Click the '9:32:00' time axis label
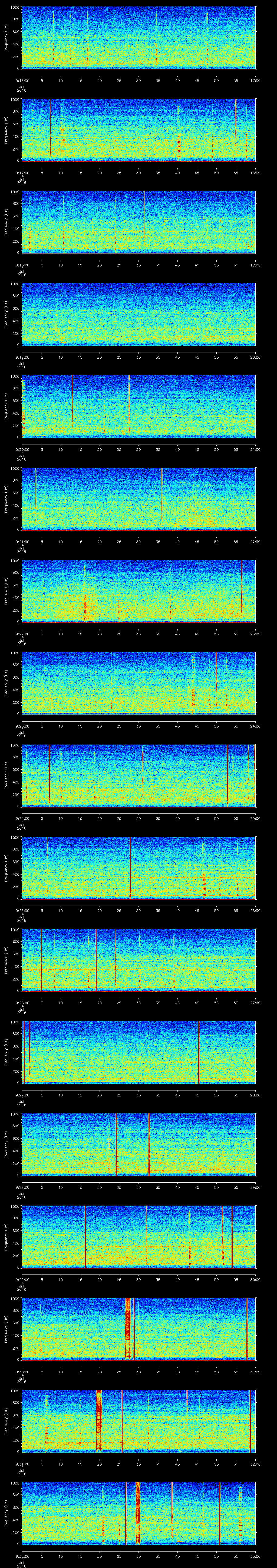 [x=22, y=1556]
